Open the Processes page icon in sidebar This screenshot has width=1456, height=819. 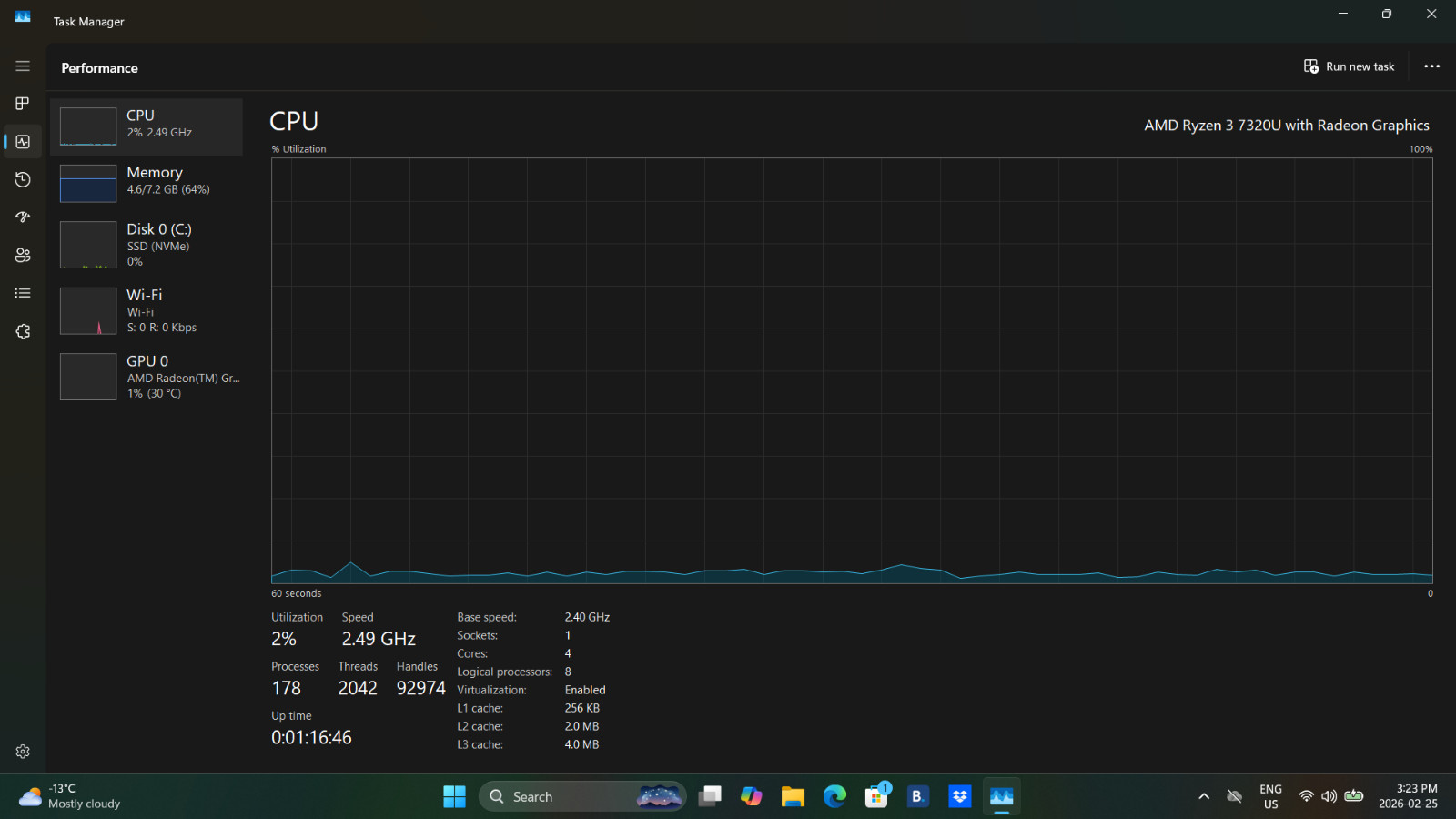23,104
